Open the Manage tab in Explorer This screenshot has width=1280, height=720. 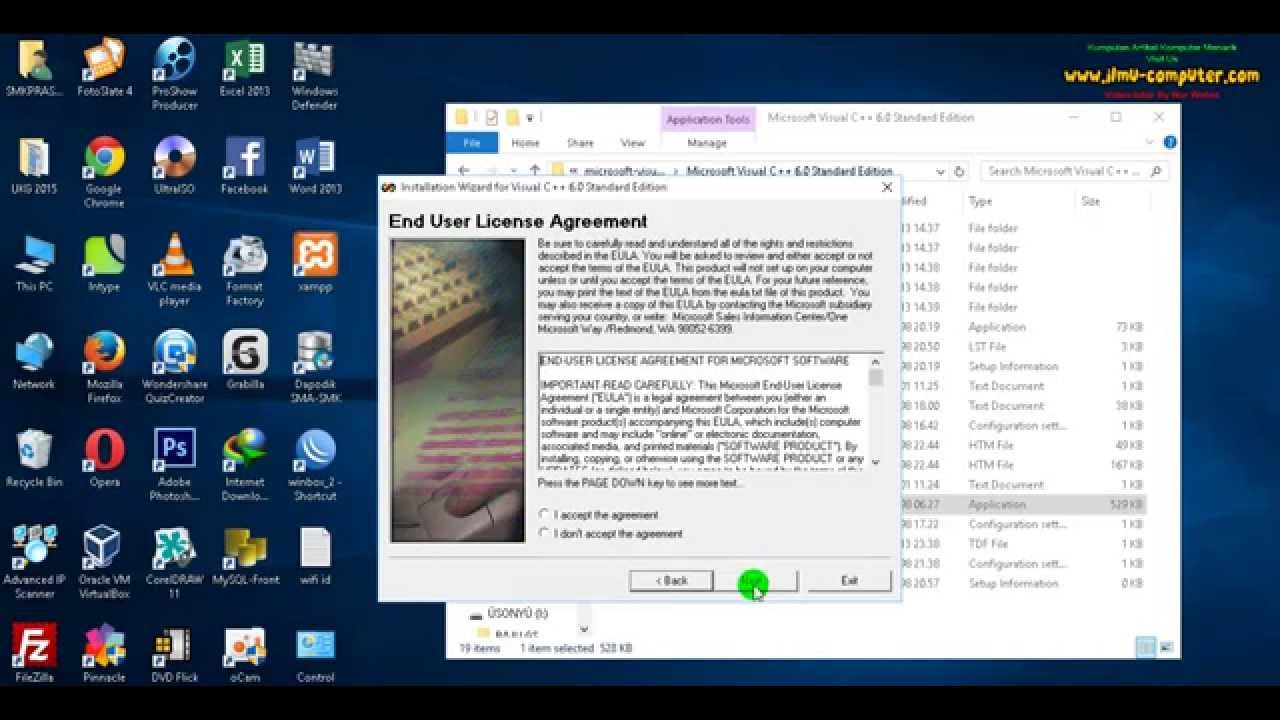707,143
